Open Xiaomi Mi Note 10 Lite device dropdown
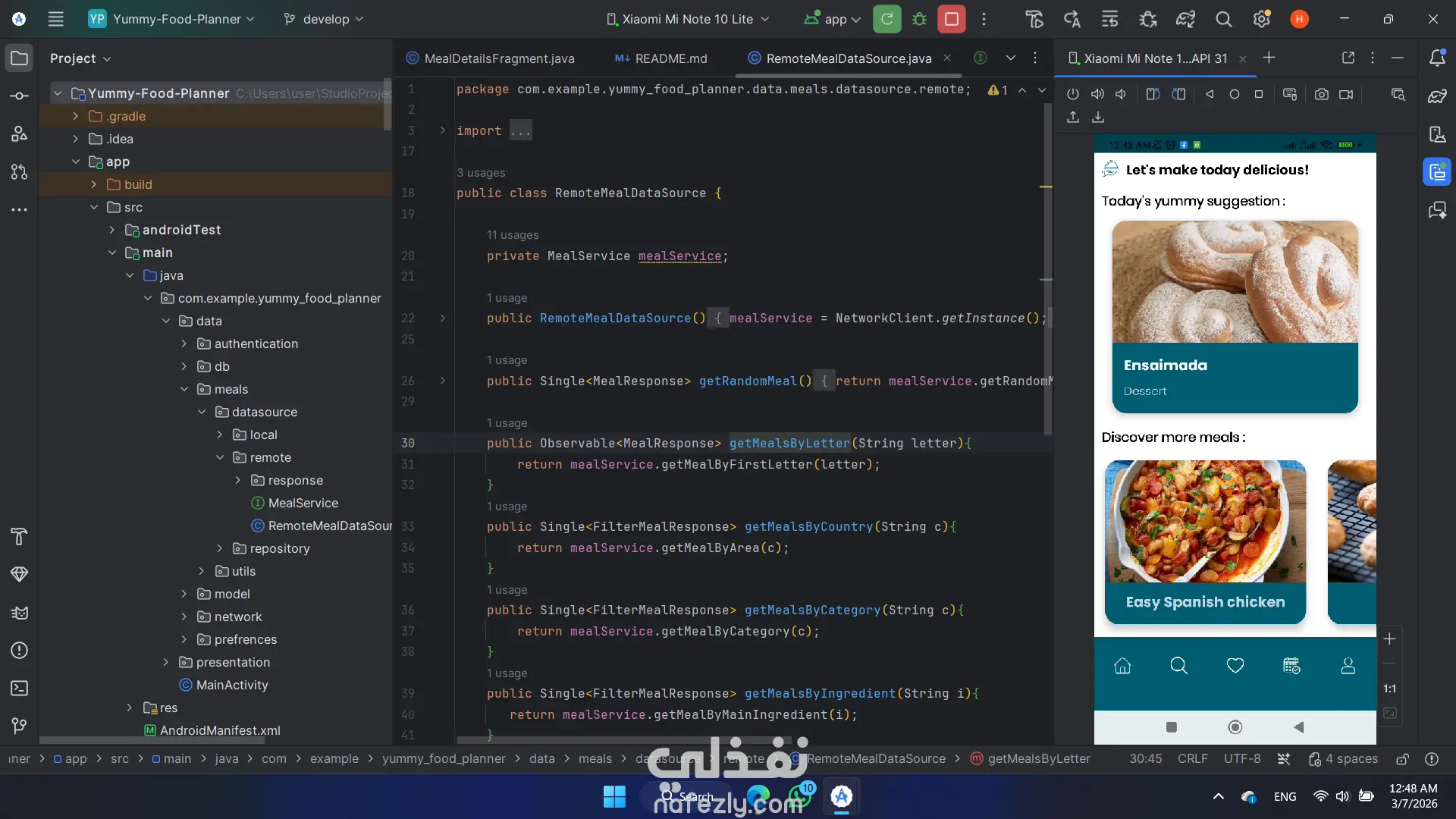1456x819 pixels. [687, 19]
